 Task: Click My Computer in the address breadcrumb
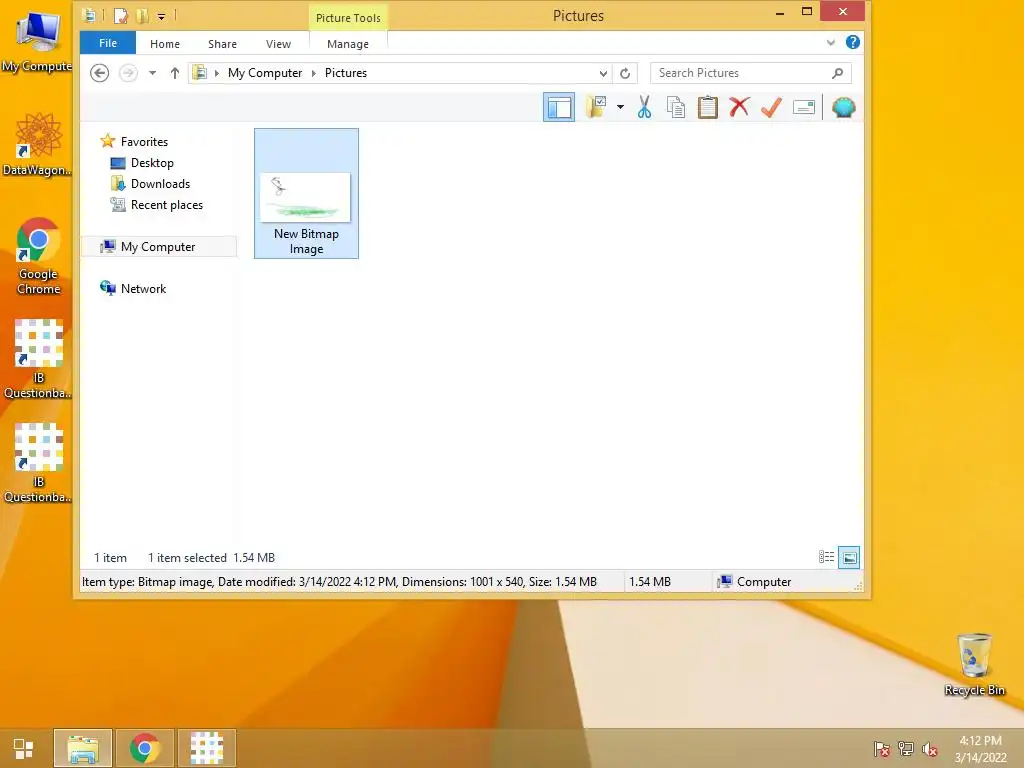pyautogui.click(x=265, y=72)
